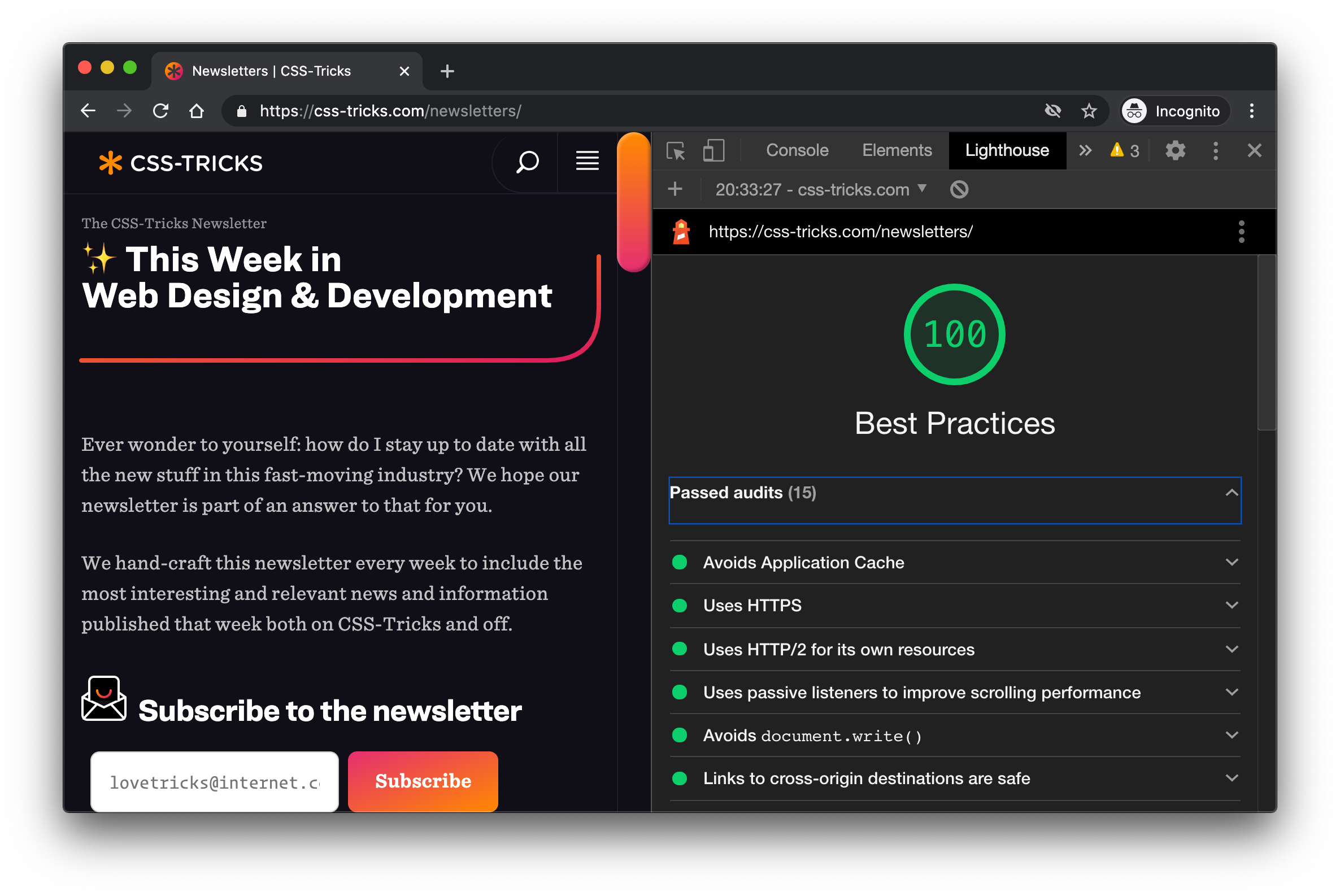Open DevTools customize three-dot menu

click(x=1215, y=151)
